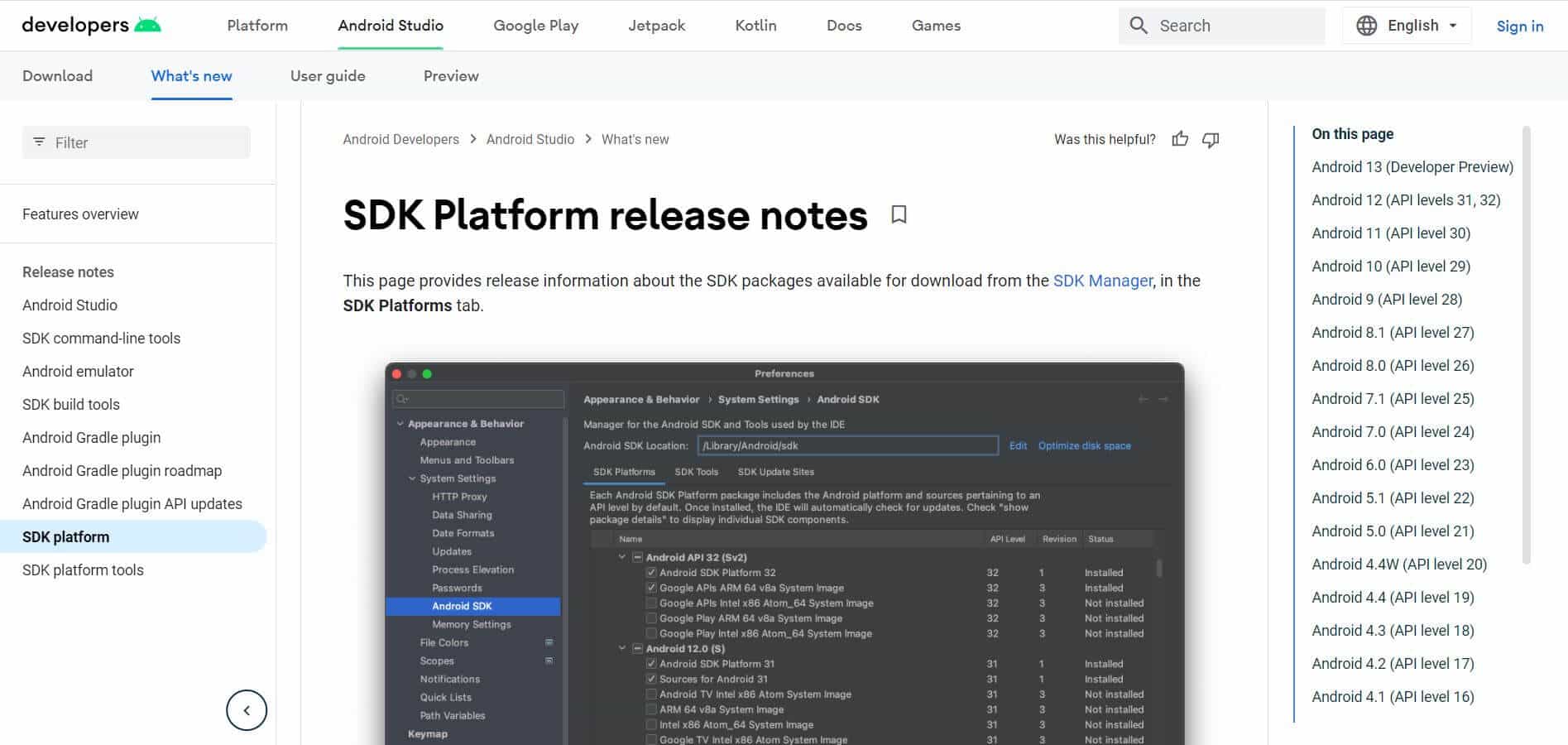This screenshot has width=1568, height=745.
Task: Open Android Studio release notes in sidebar
Action: [x=70, y=305]
